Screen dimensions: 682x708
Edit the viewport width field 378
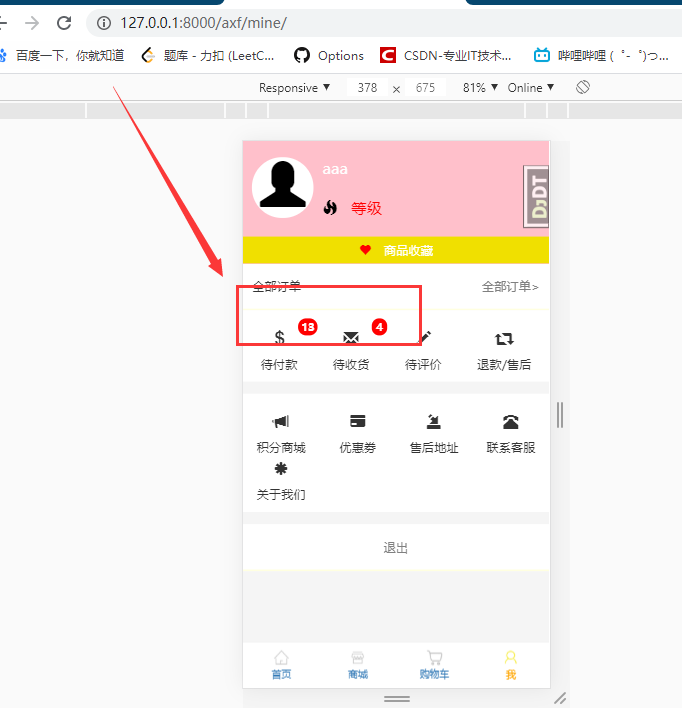tap(367, 88)
